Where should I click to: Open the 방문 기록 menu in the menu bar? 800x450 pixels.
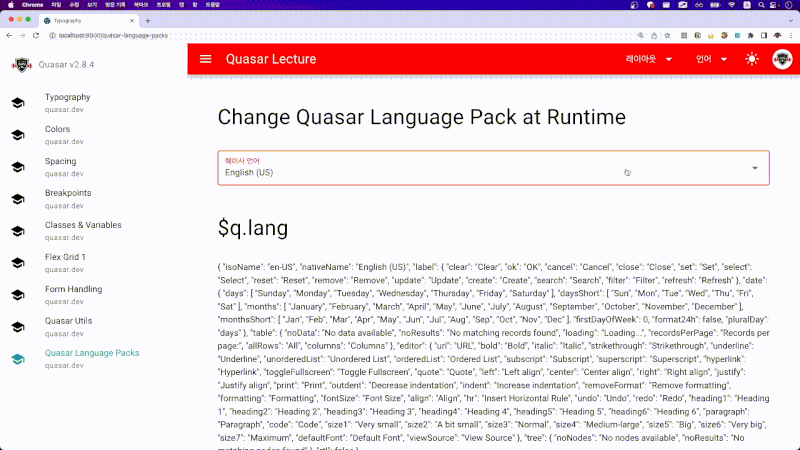(x=115, y=5)
